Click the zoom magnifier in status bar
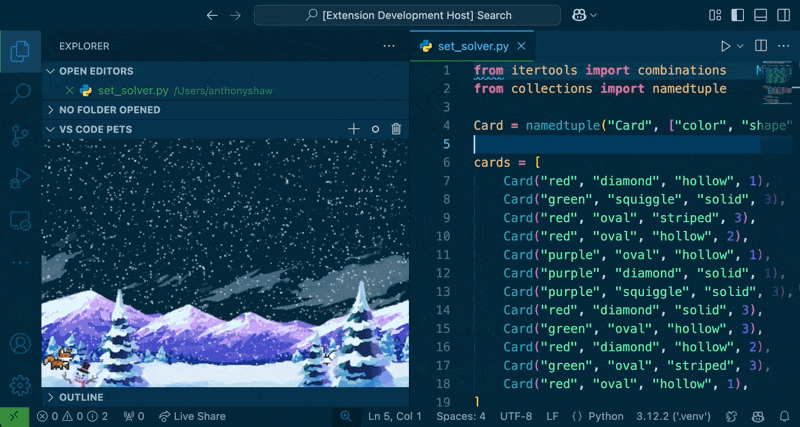The width and height of the screenshot is (800, 427). point(346,416)
